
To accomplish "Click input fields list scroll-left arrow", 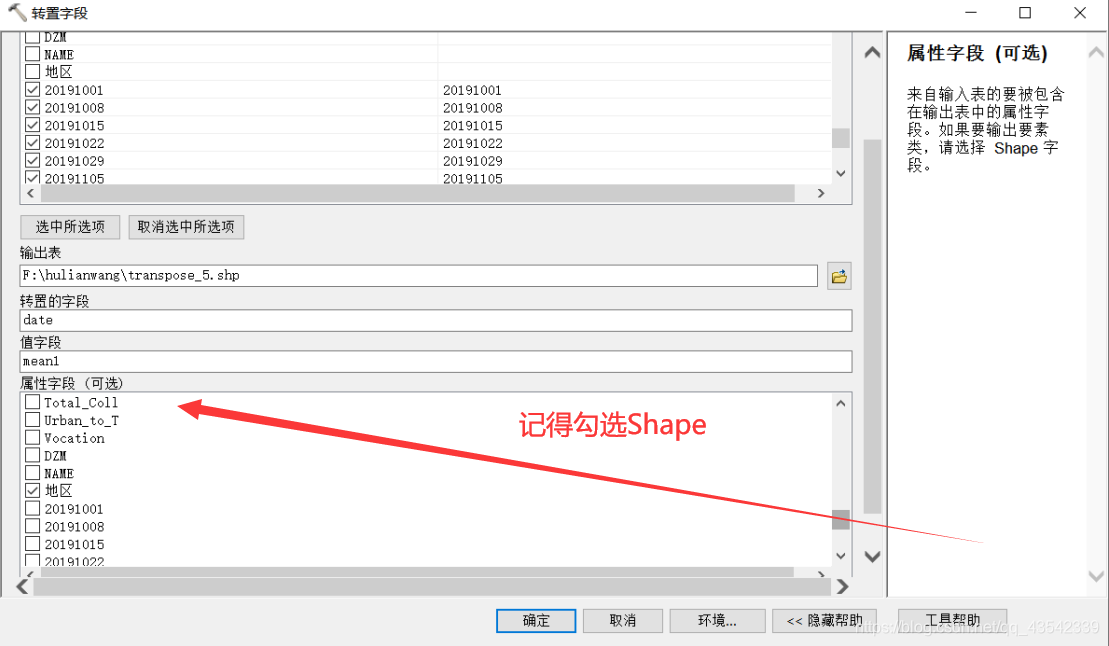I will click(x=30, y=193).
